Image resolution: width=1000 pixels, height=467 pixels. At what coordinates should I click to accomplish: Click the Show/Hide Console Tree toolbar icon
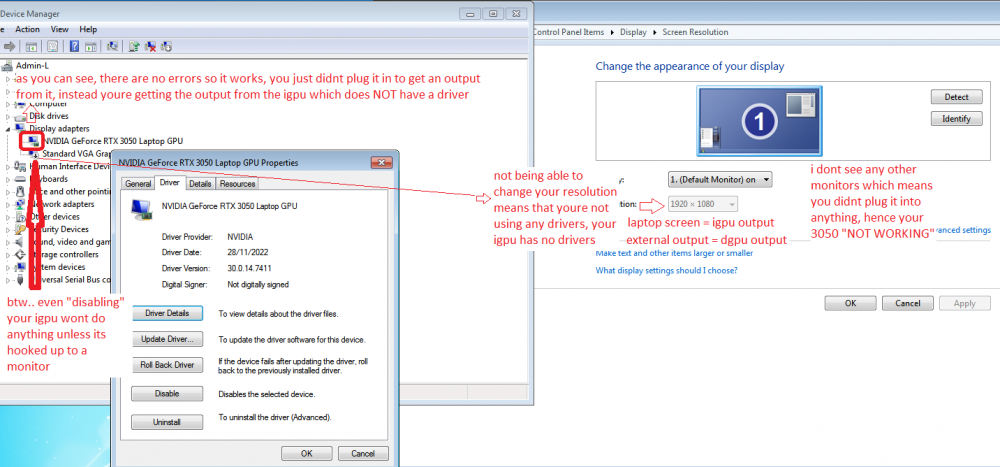pos(31,46)
